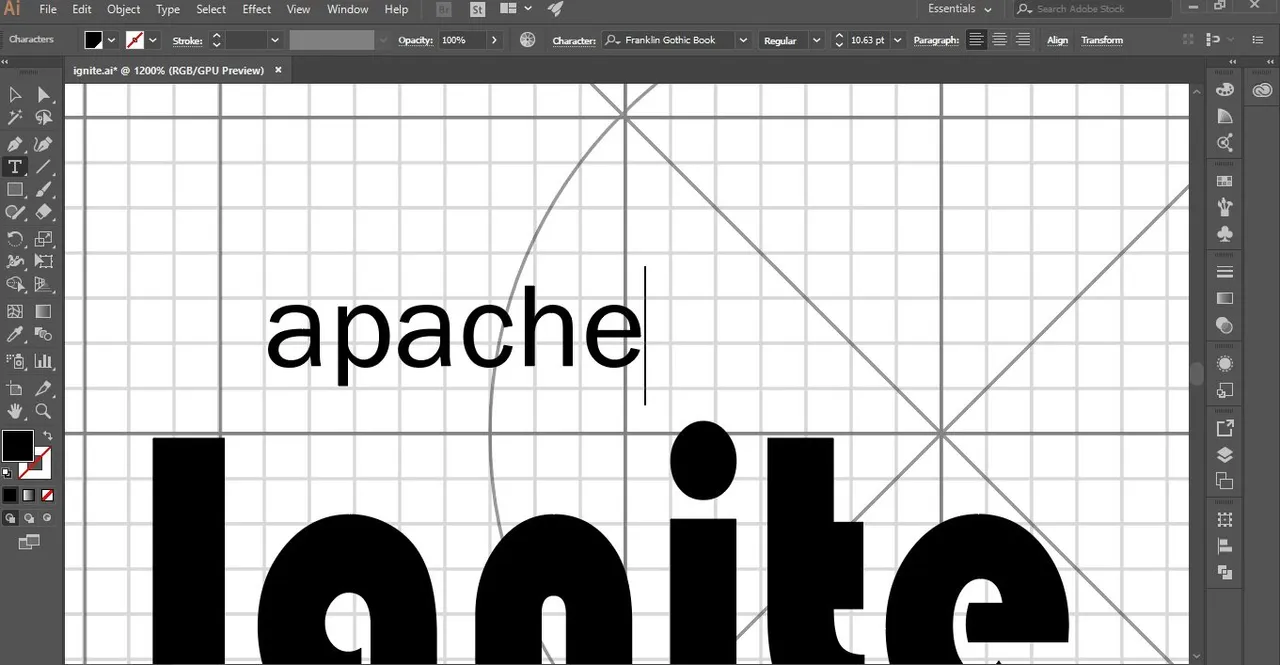This screenshot has height=665, width=1280.
Task: Open the Regular font style dropdown
Action: click(816, 40)
